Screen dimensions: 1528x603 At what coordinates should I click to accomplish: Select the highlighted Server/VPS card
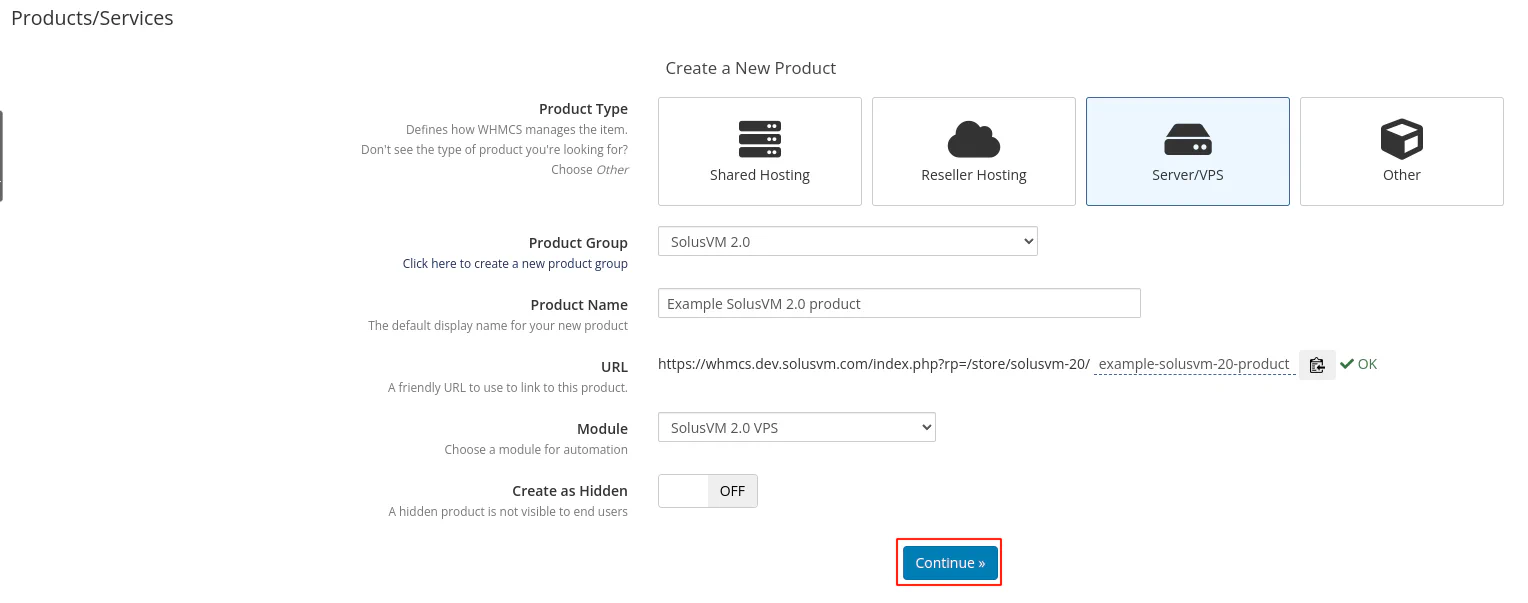click(1187, 151)
